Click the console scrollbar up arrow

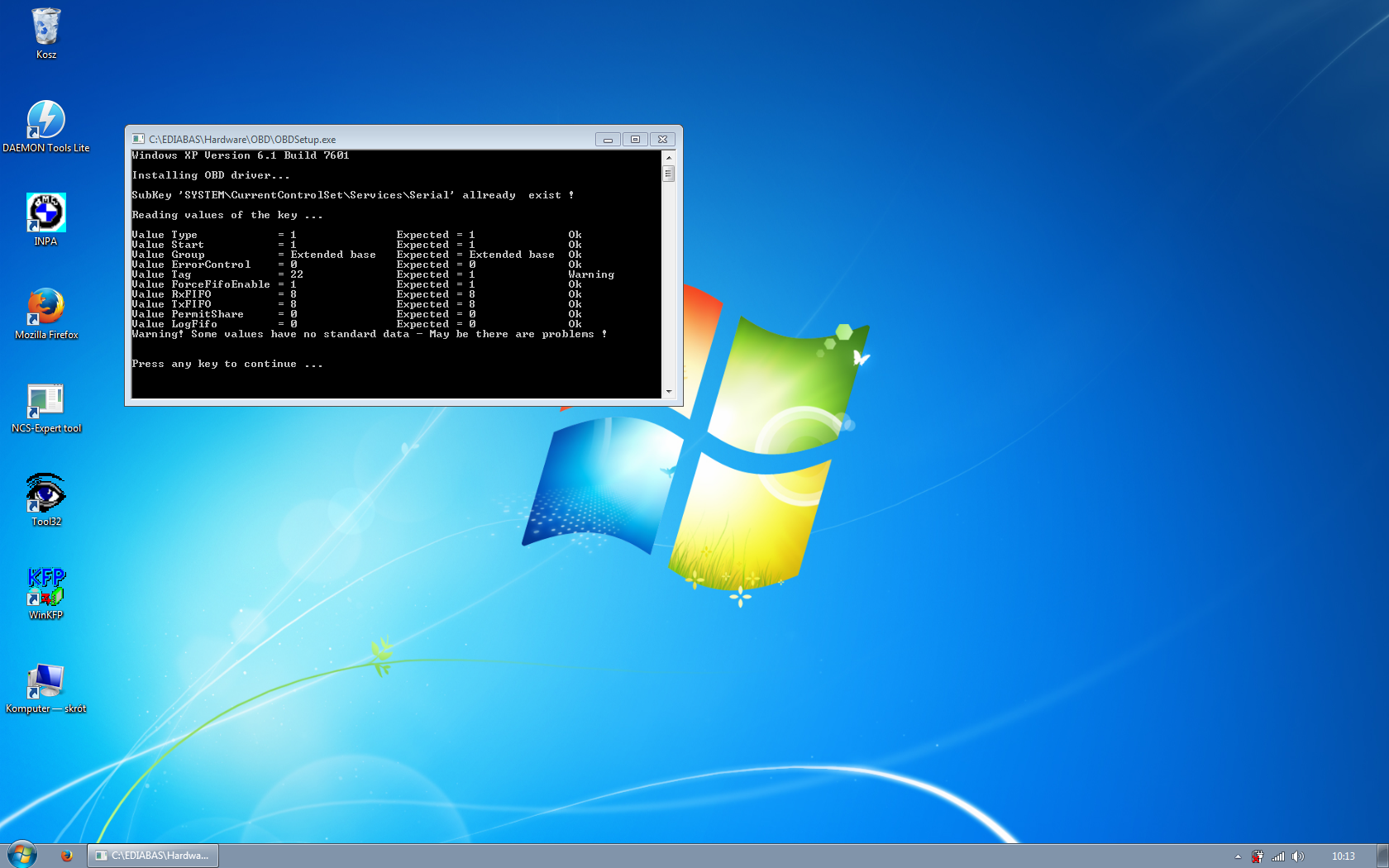[x=669, y=157]
